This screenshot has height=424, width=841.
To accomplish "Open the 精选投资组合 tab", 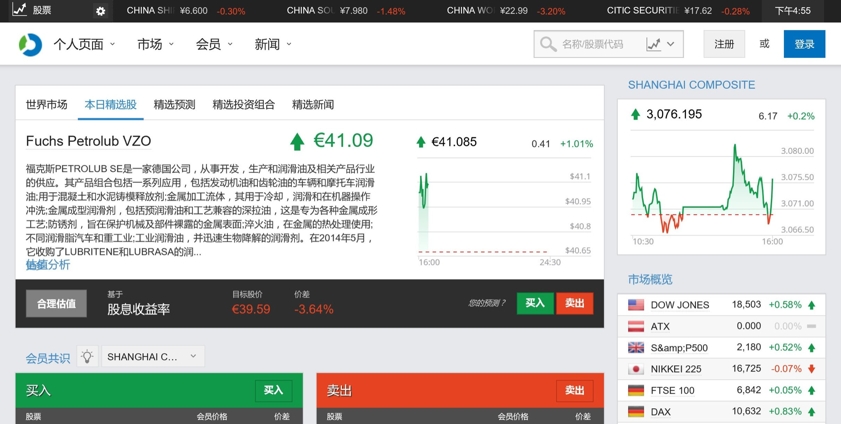I will 244,105.
